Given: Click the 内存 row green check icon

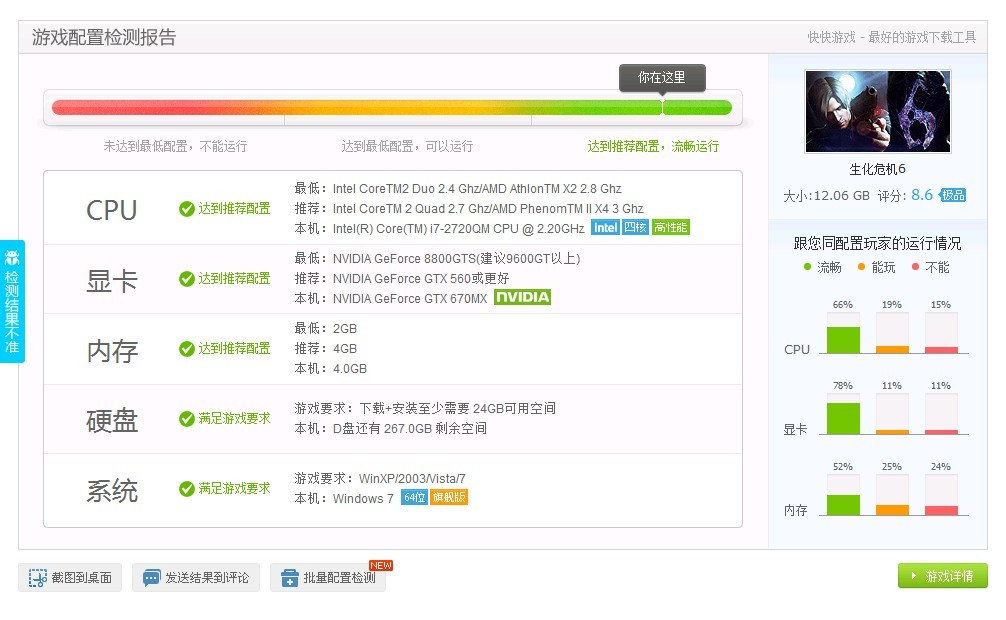Looking at the screenshot, I should point(187,349).
